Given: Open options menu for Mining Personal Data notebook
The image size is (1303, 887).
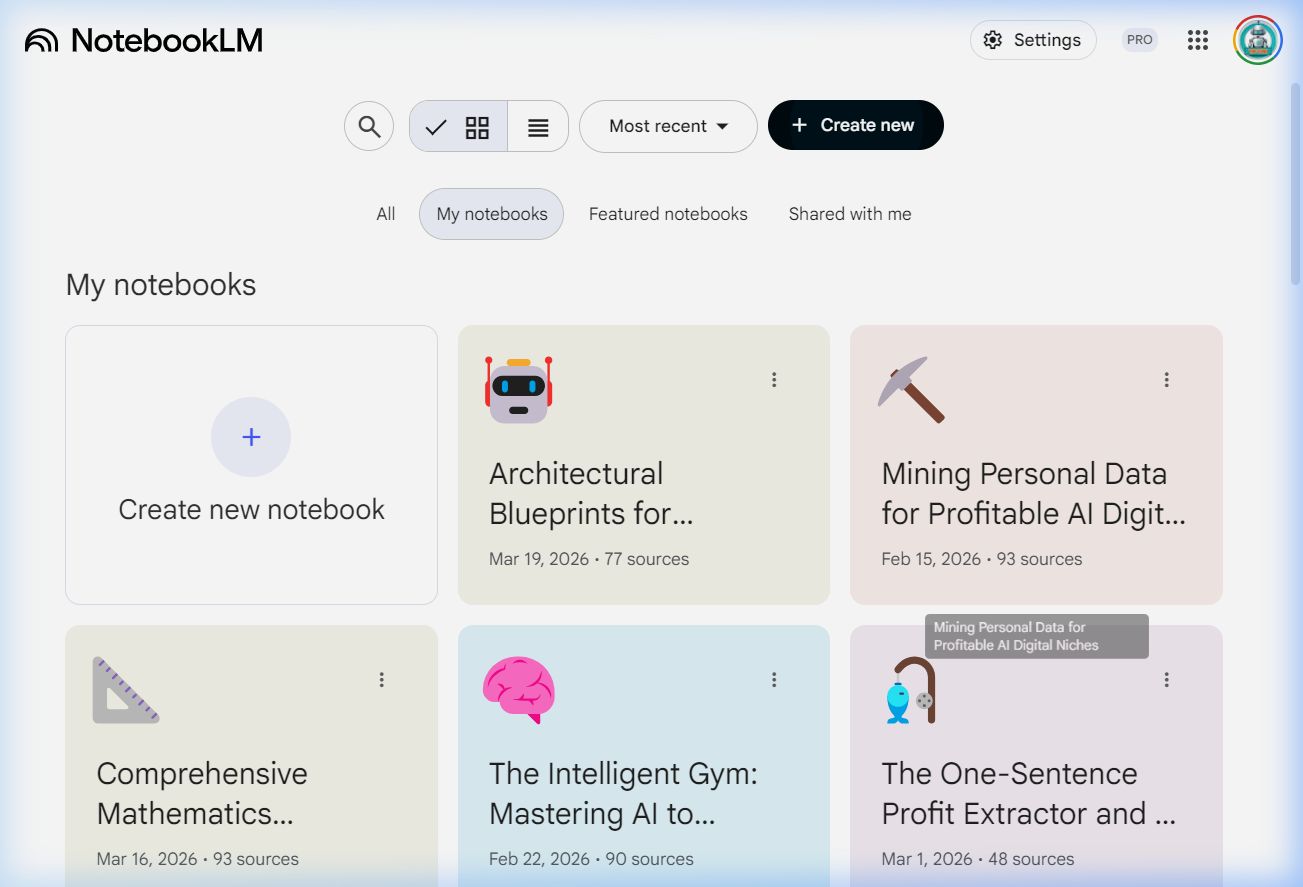Looking at the screenshot, I should click(x=1166, y=380).
